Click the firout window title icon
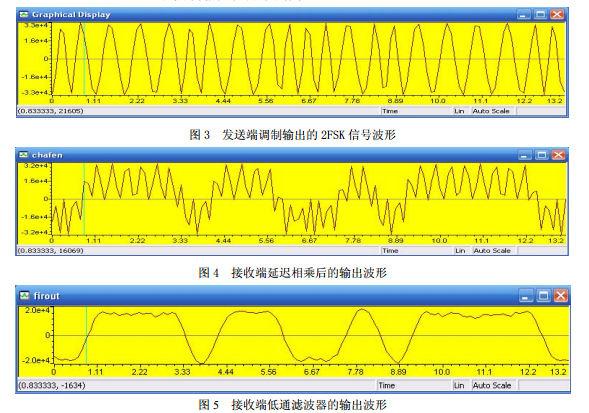The image size is (589, 413). coord(24,296)
